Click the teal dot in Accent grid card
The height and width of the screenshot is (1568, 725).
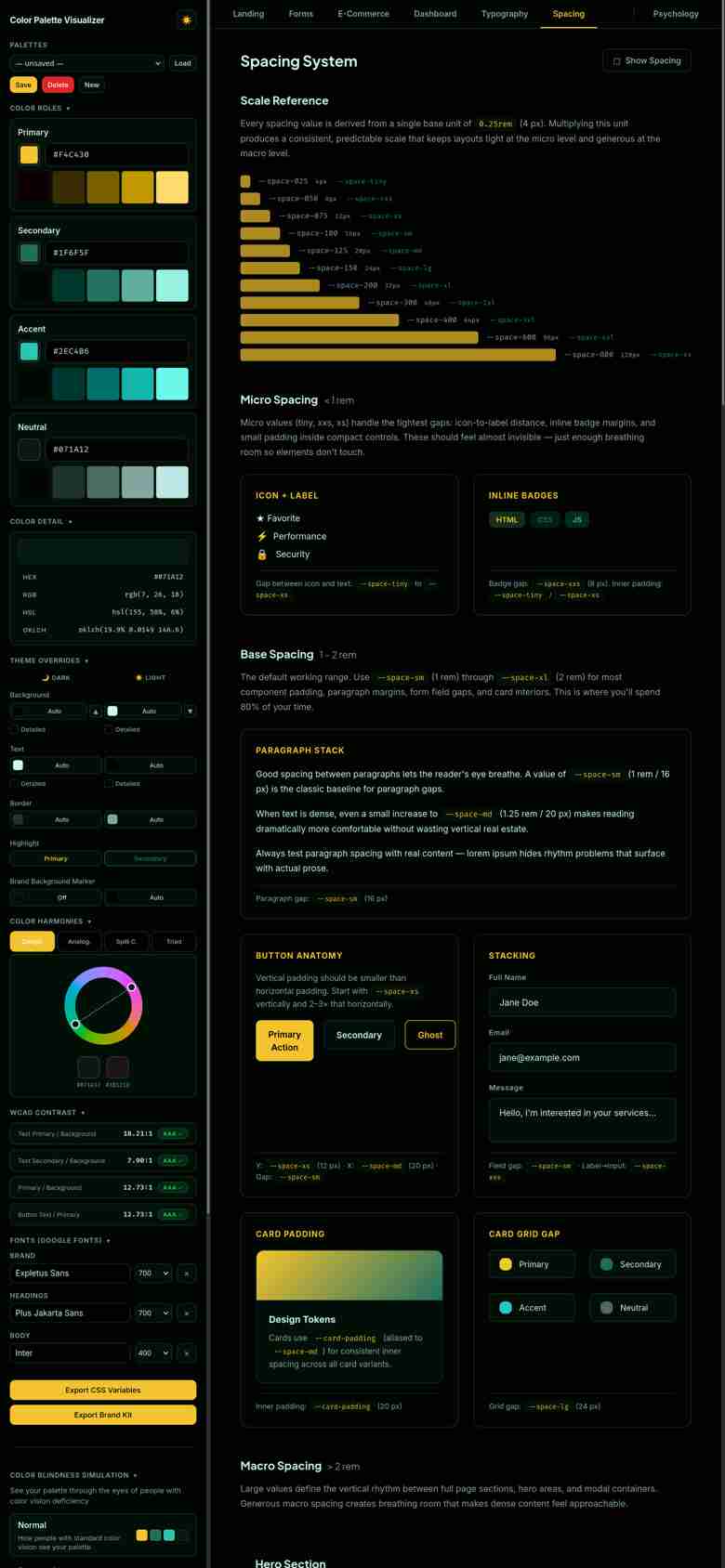[506, 1307]
